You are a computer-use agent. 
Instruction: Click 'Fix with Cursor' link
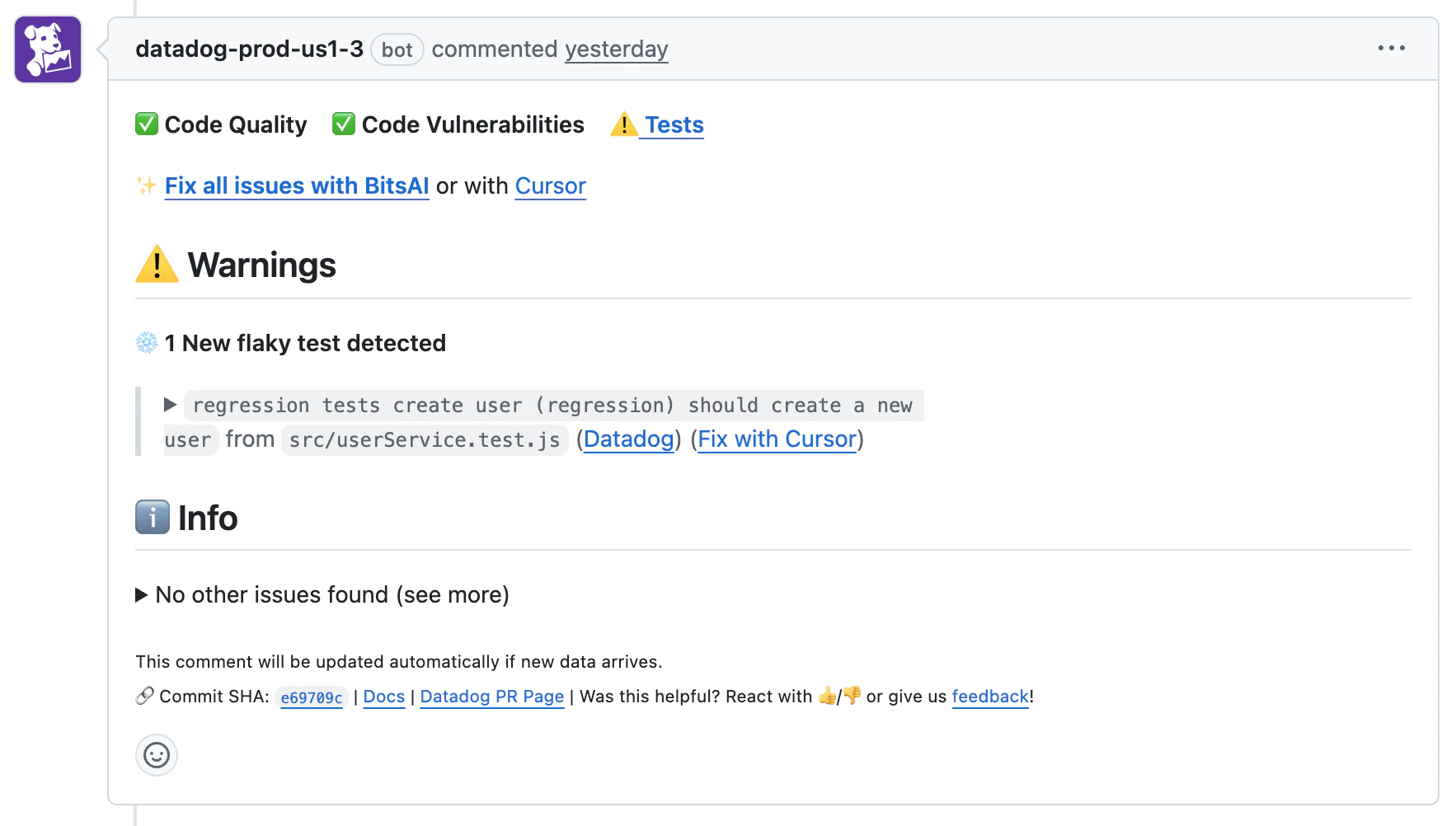click(x=777, y=439)
